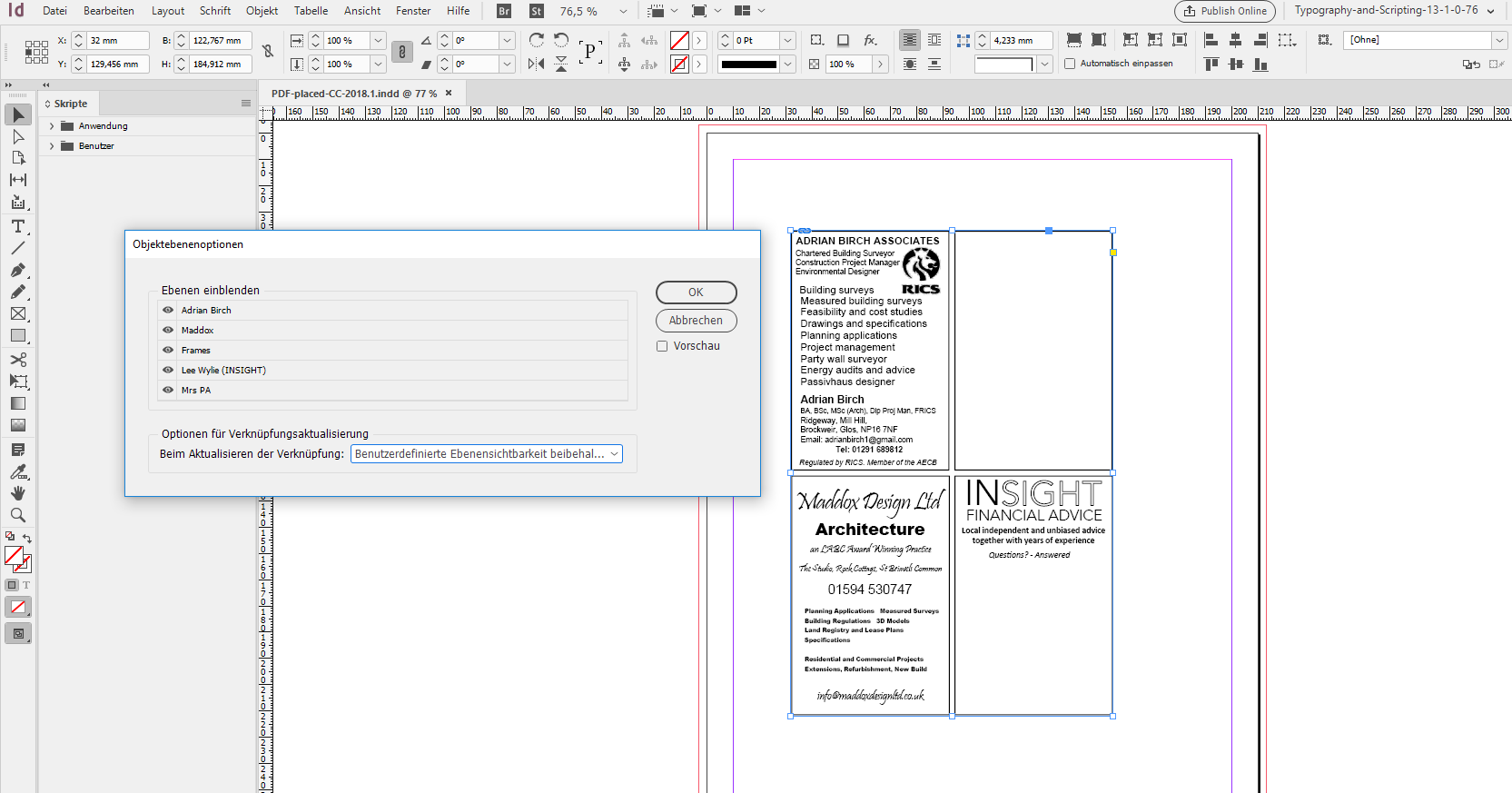Open the [Ohne] object style dropdown
Screen dimensions: 1512x793
(x=1499, y=40)
